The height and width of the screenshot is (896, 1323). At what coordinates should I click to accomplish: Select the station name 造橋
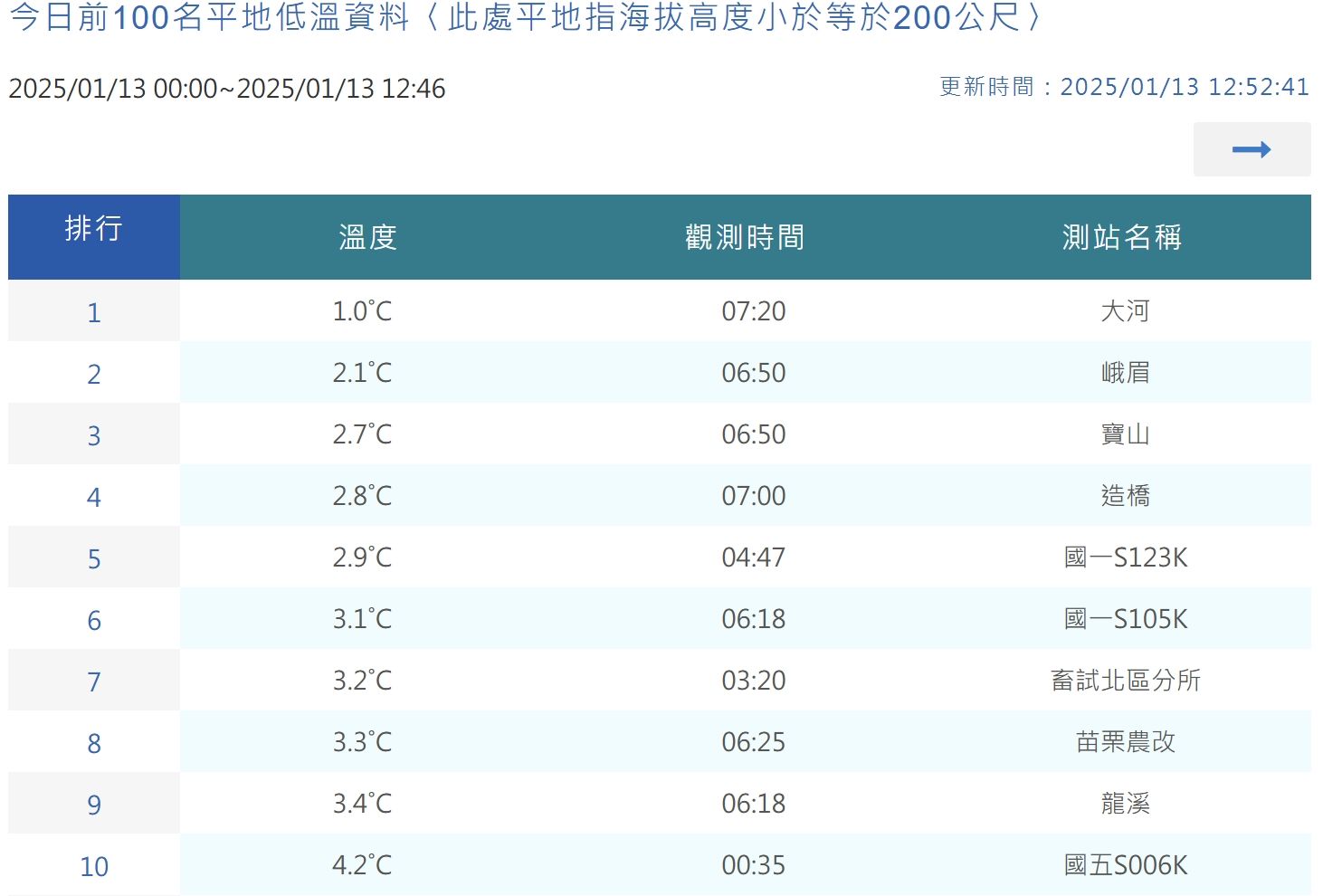click(1125, 496)
